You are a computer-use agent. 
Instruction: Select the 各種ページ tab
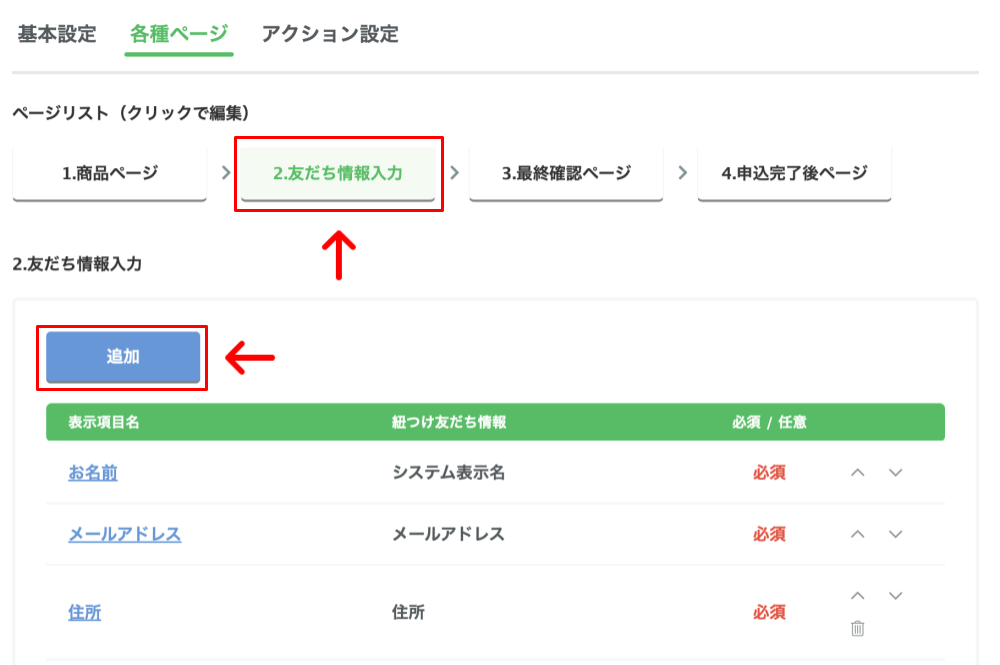(x=179, y=34)
